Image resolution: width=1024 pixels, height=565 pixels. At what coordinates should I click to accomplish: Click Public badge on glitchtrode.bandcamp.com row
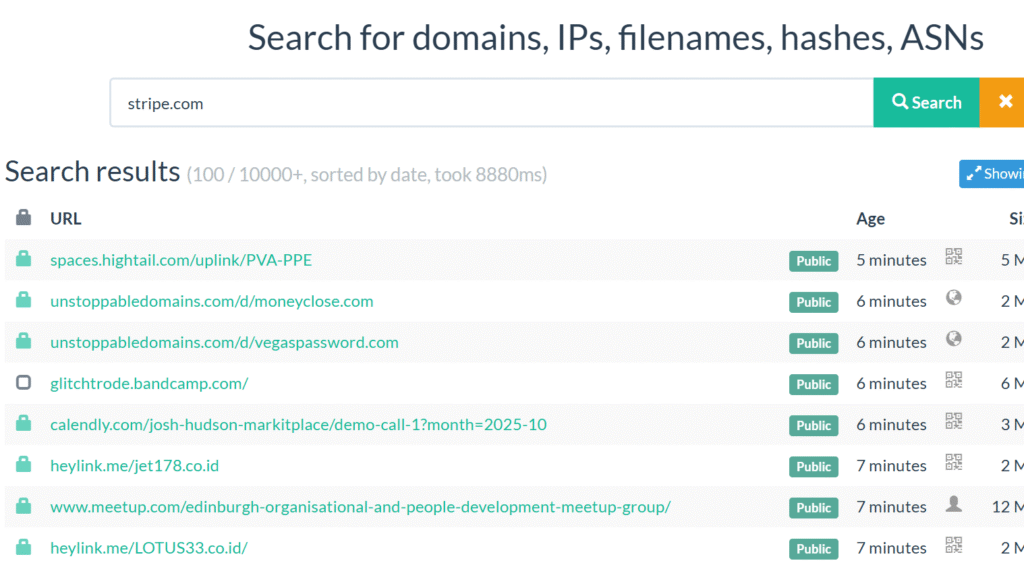813,384
